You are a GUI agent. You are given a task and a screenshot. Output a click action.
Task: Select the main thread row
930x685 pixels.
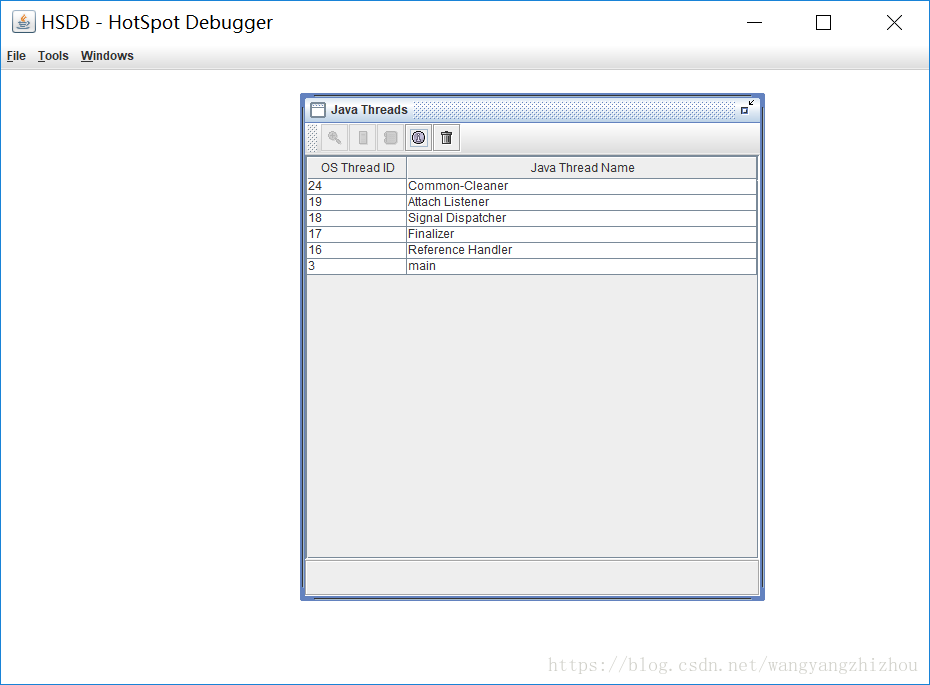[532, 266]
